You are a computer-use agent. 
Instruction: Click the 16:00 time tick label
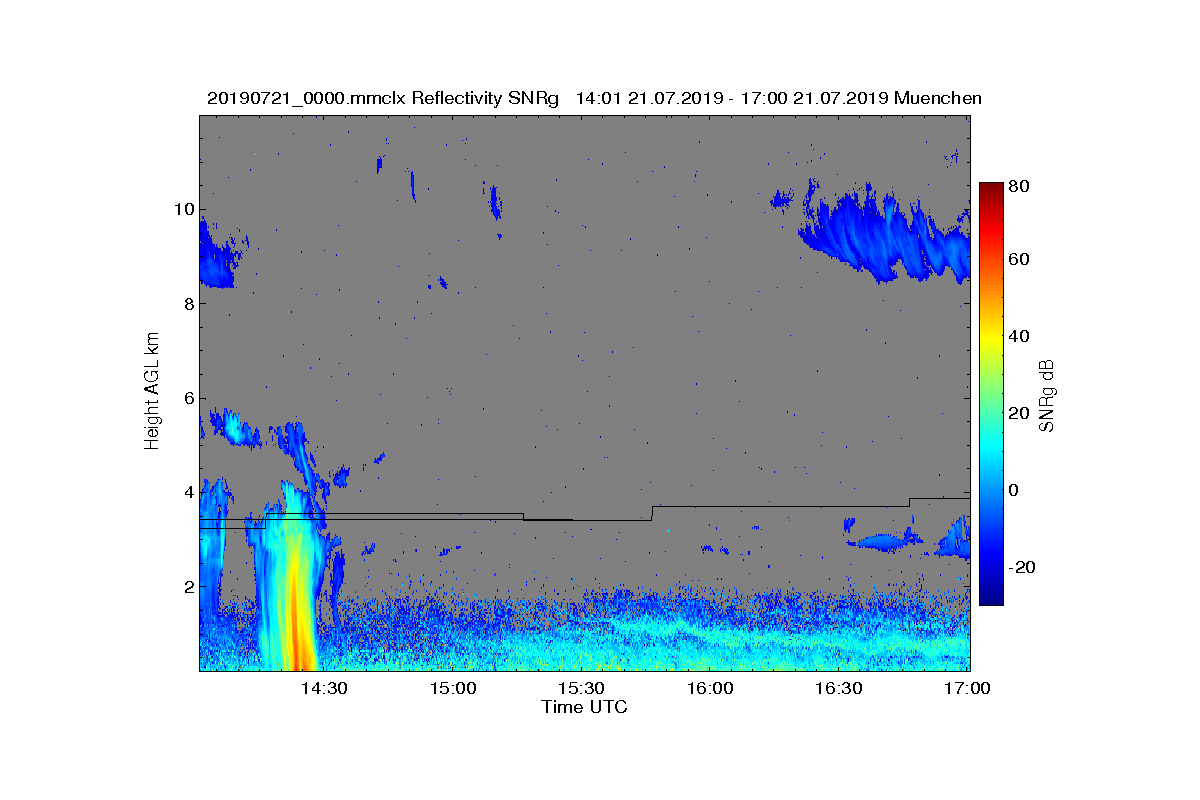point(710,689)
